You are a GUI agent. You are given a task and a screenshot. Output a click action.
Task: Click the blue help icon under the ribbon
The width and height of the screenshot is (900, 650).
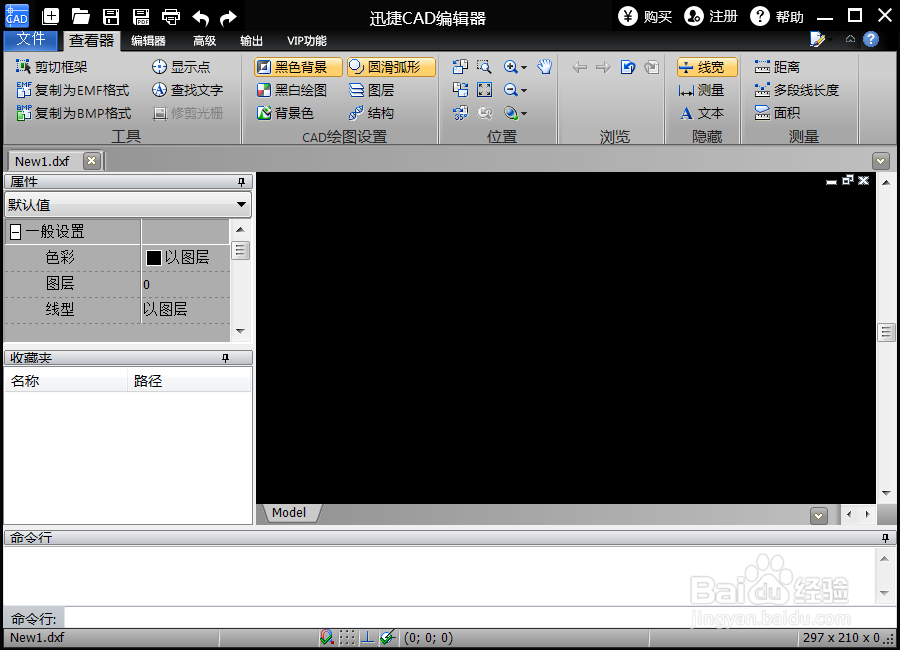(x=871, y=39)
